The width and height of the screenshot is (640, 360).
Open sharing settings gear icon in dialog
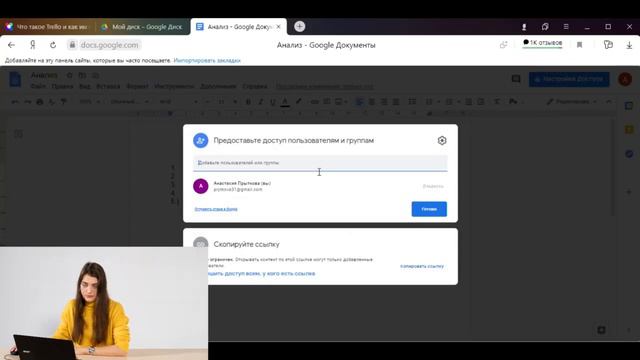point(442,140)
